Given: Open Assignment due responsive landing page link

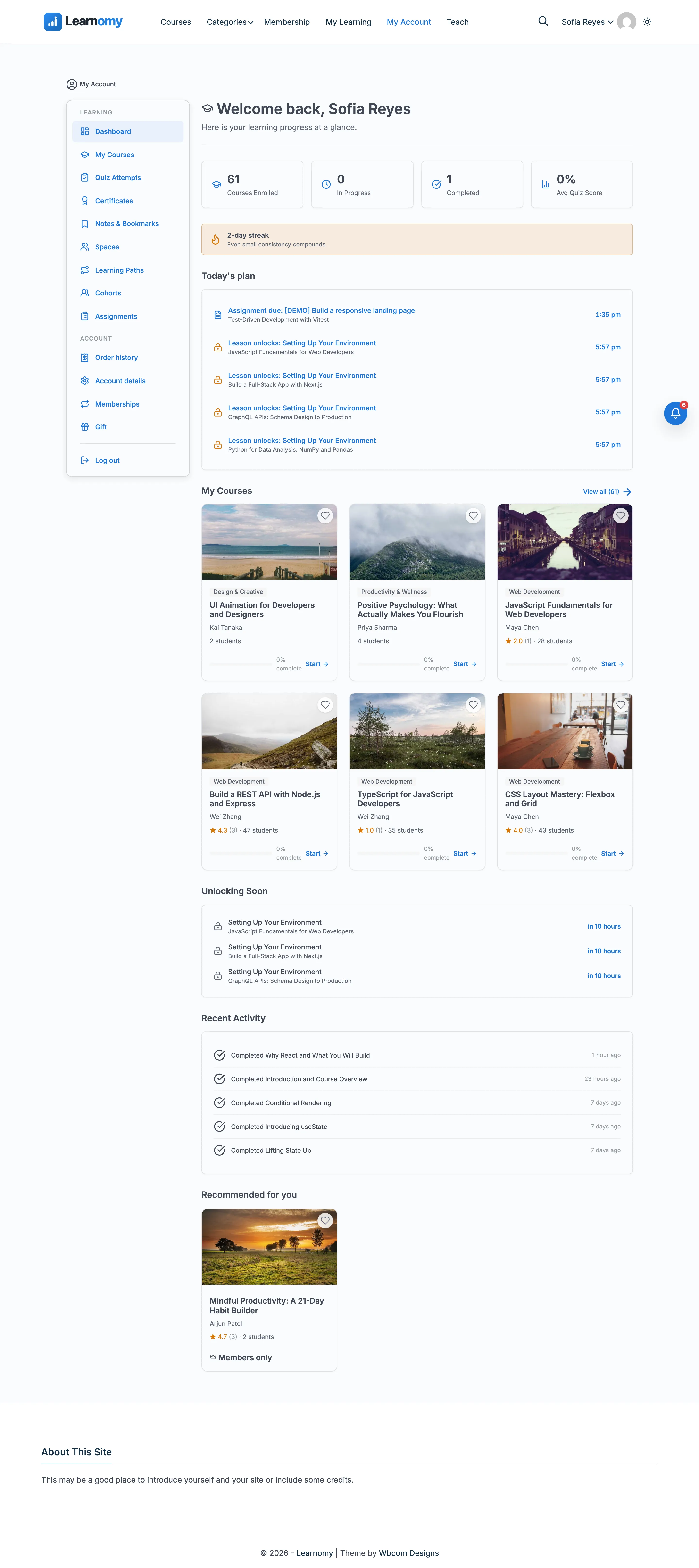Looking at the screenshot, I should coord(322,310).
